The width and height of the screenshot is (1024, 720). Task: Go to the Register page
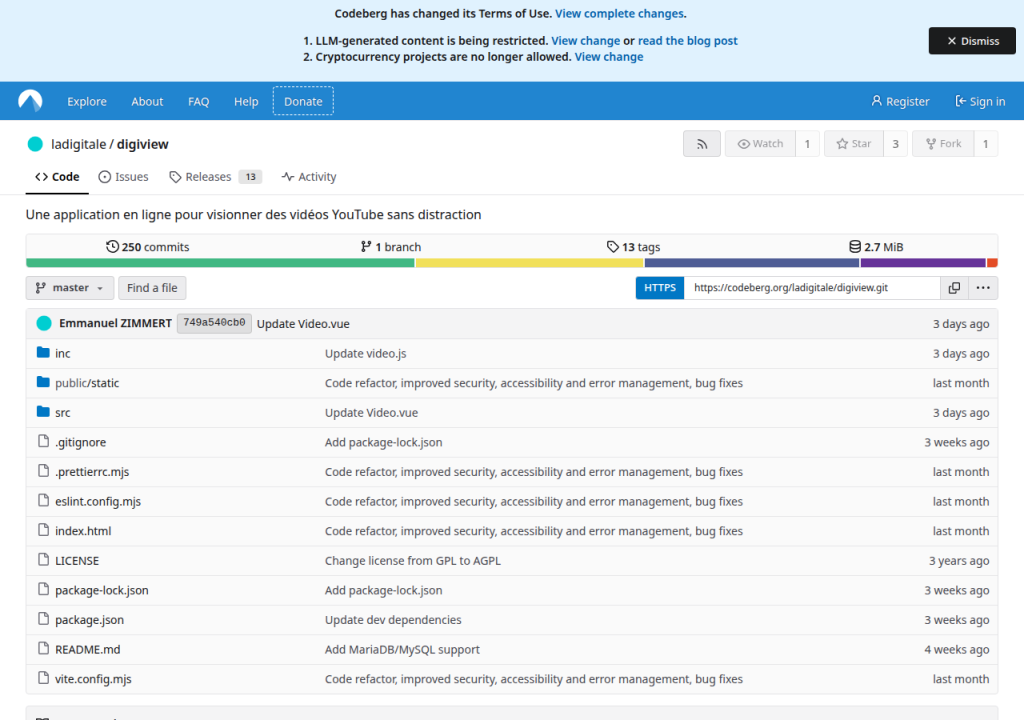coord(900,101)
